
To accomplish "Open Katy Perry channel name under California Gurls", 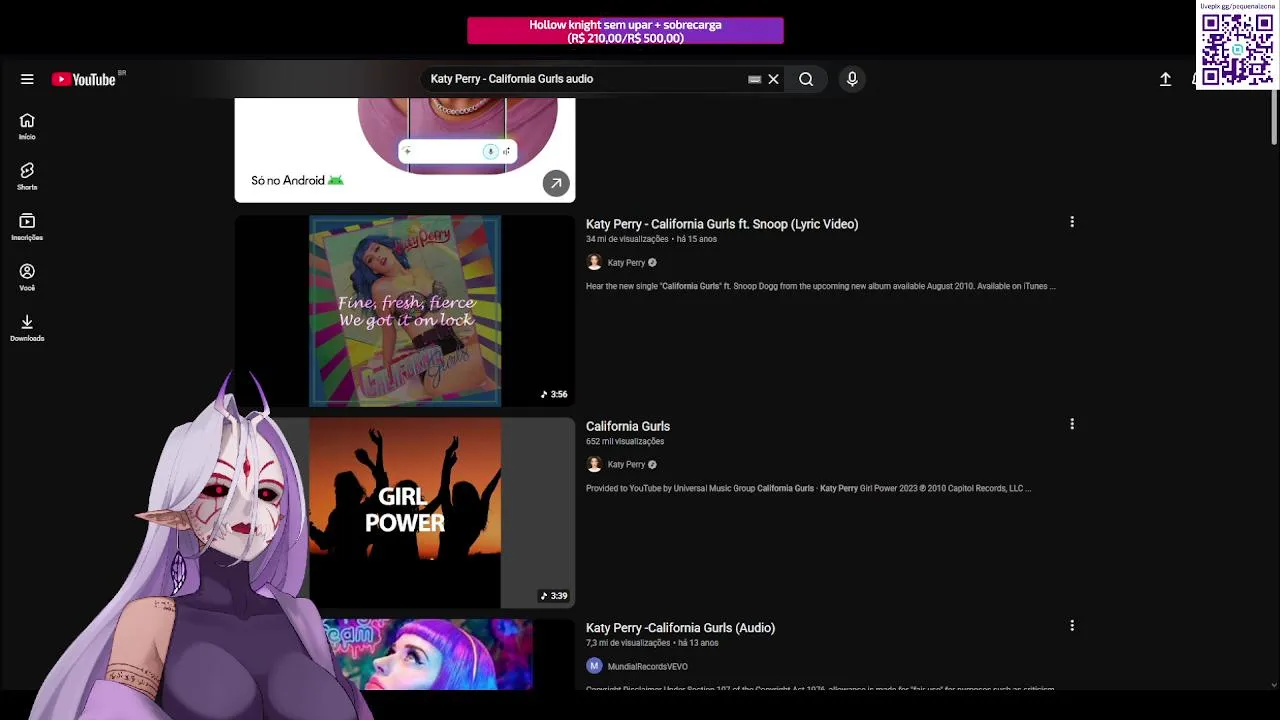I will click(x=626, y=465).
